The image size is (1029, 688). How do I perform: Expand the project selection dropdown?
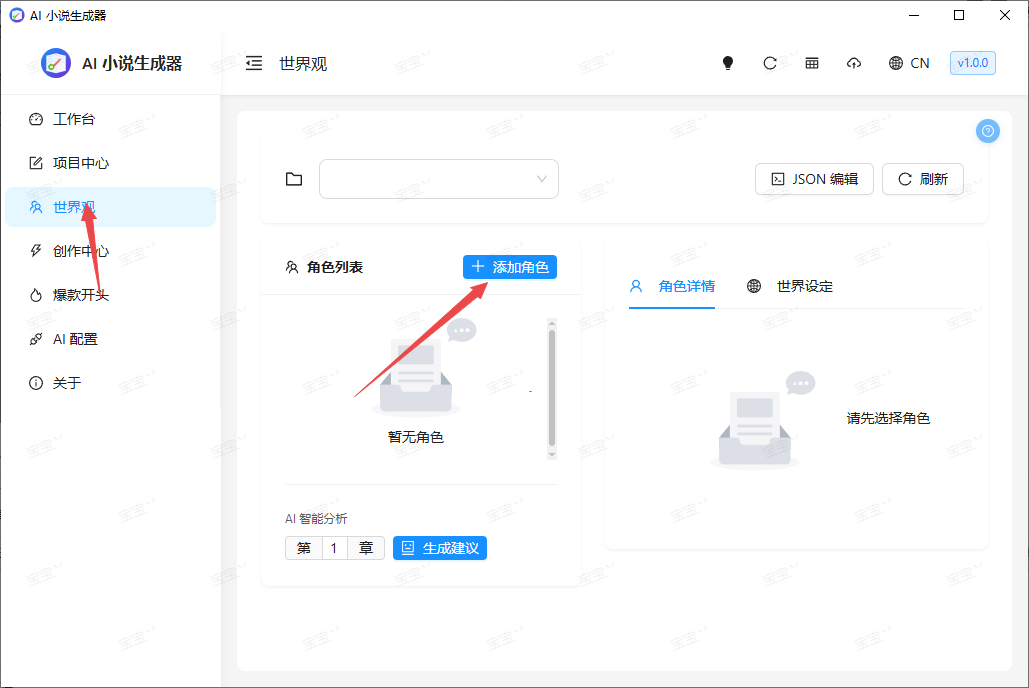[438, 179]
